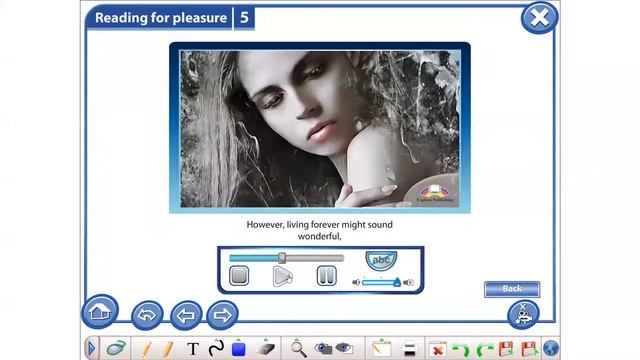Save with the first floppy disk icon

(x=506, y=349)
